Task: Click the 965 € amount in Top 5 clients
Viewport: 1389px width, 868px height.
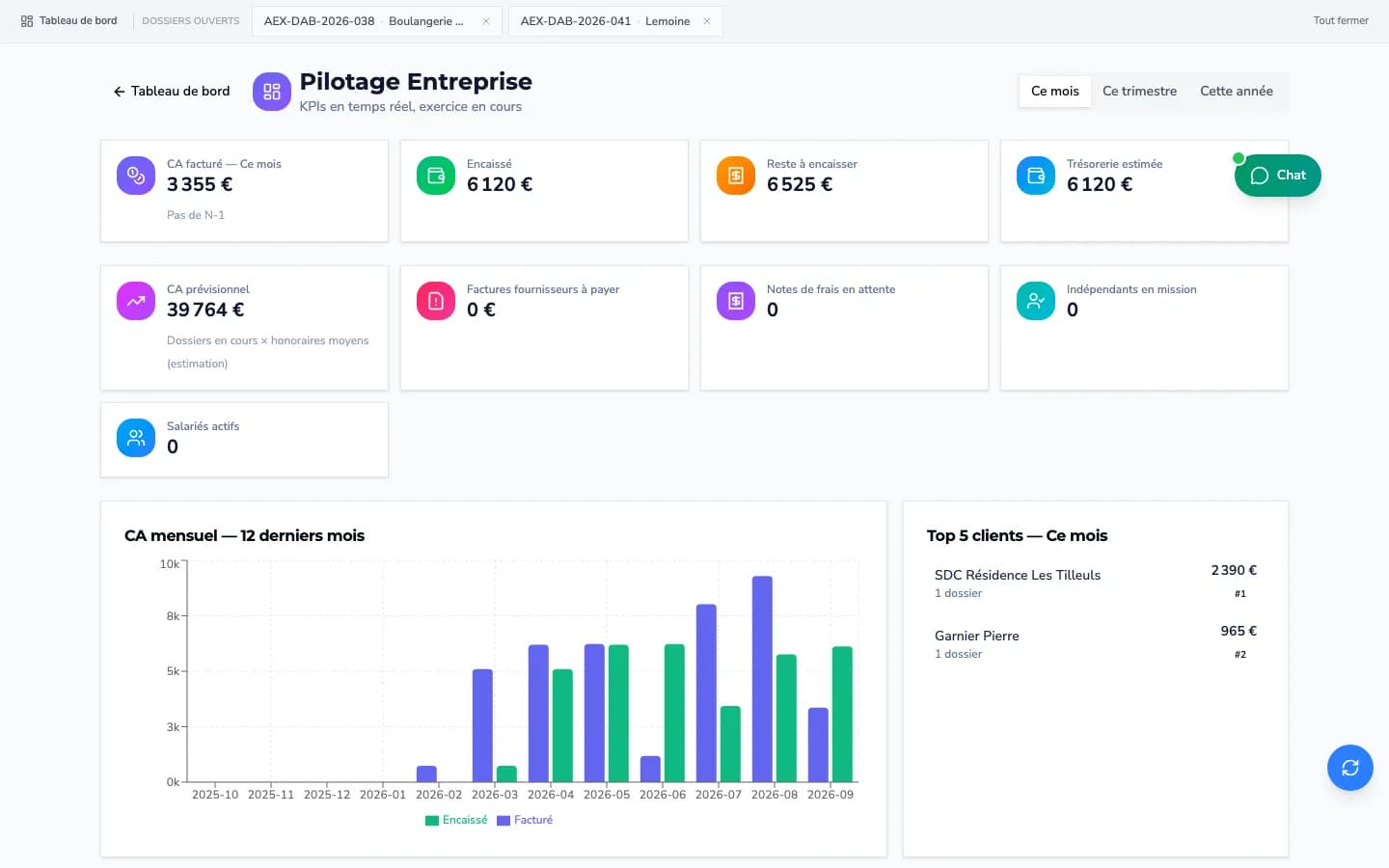Action: [x=1239, y=631]
